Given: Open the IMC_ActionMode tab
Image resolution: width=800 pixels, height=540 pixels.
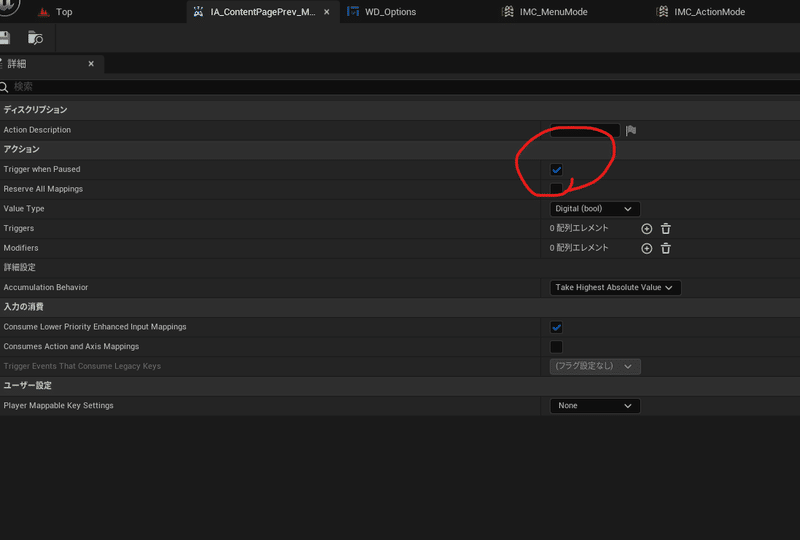Looking at the screenshot, I should (701, 12).
